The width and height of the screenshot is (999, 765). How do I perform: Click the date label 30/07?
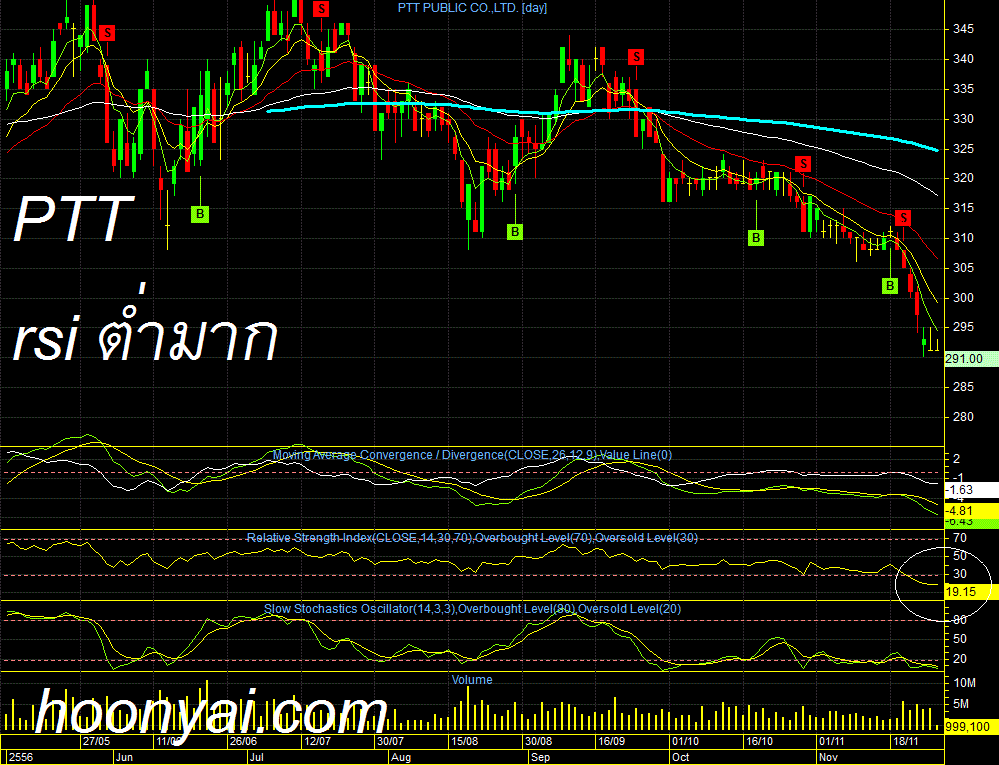click(391, 741)
